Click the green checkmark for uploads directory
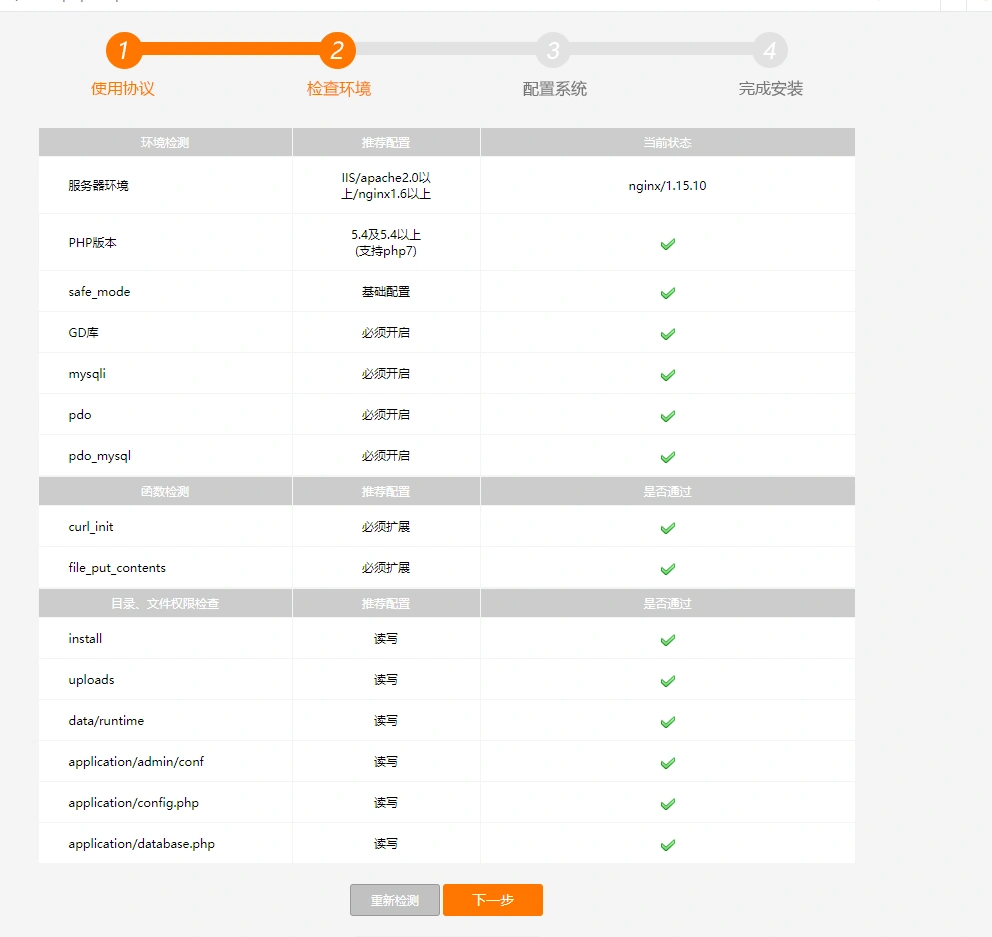Viewport: 992px width, 937px height. coord(667,681)
